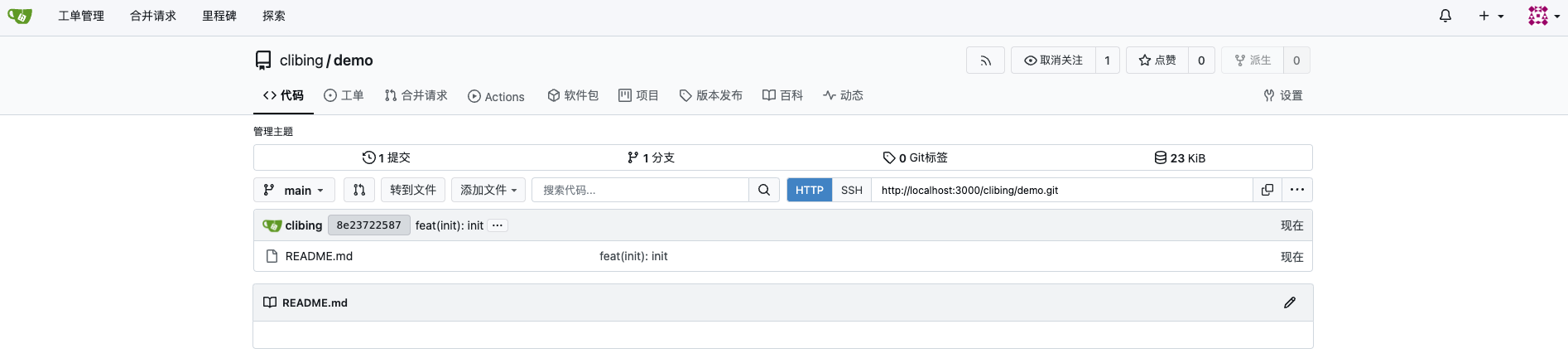1568x363 pixels.
Task: Copy the repository clone URL
Action: [1267, 190]
